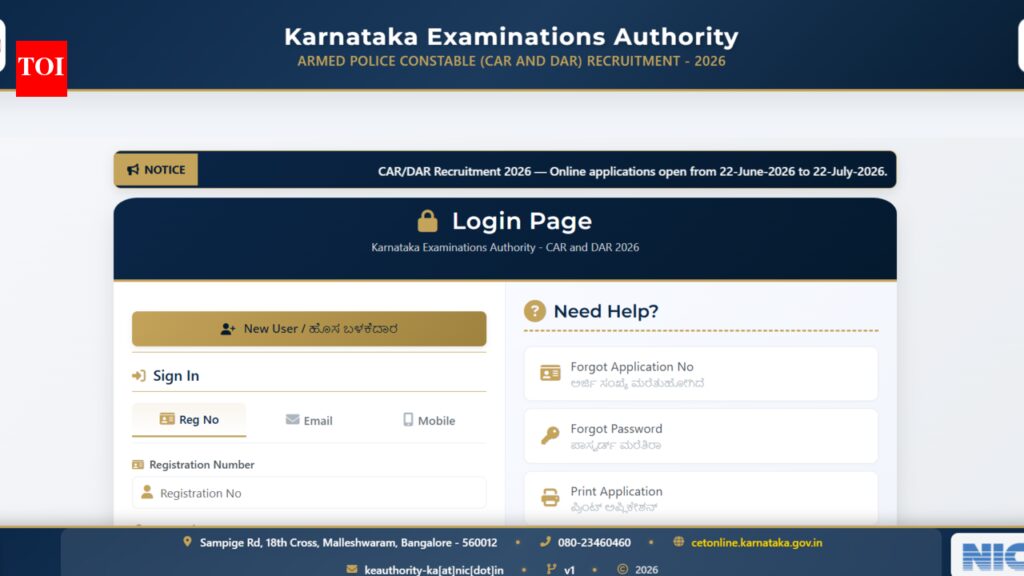
Task: Click keauthority-ka[at]nic[dot]in email text
Action: [434, 570]
